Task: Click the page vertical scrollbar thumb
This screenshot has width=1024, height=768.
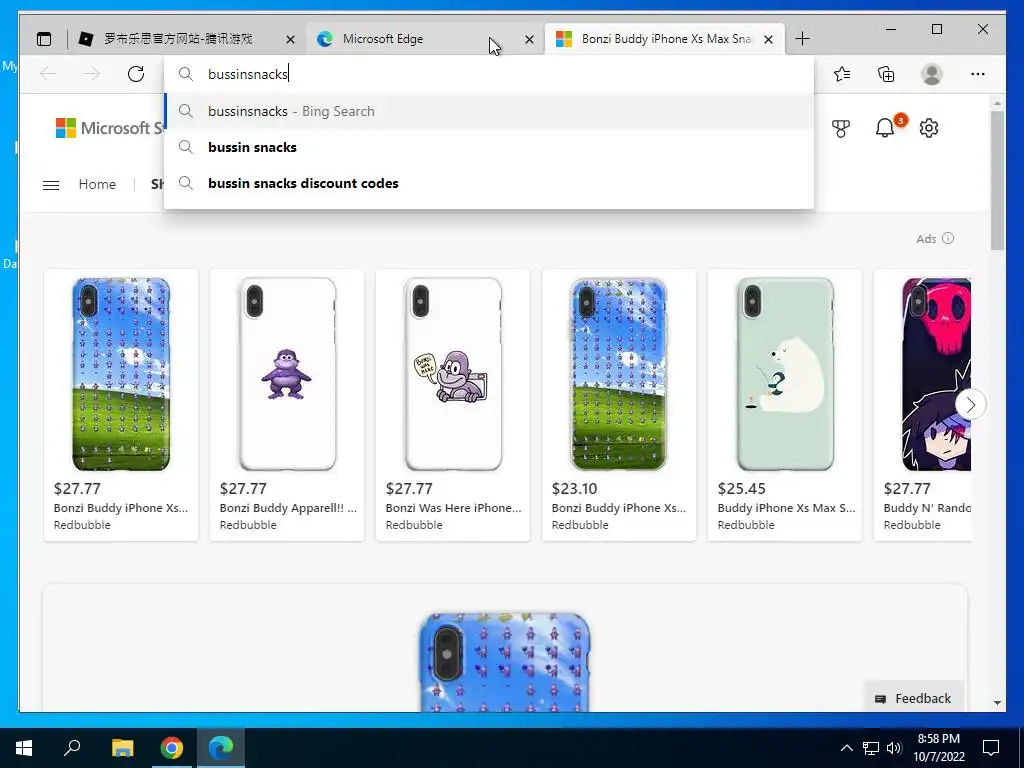Action: tap(997, 180)
